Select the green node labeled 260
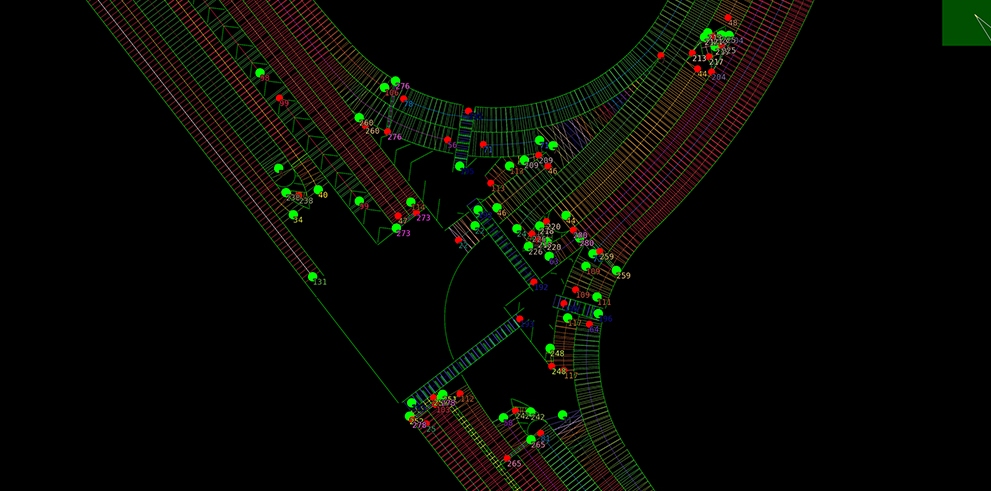The width and height of the screenshot is (991, 491). point(359,118)
